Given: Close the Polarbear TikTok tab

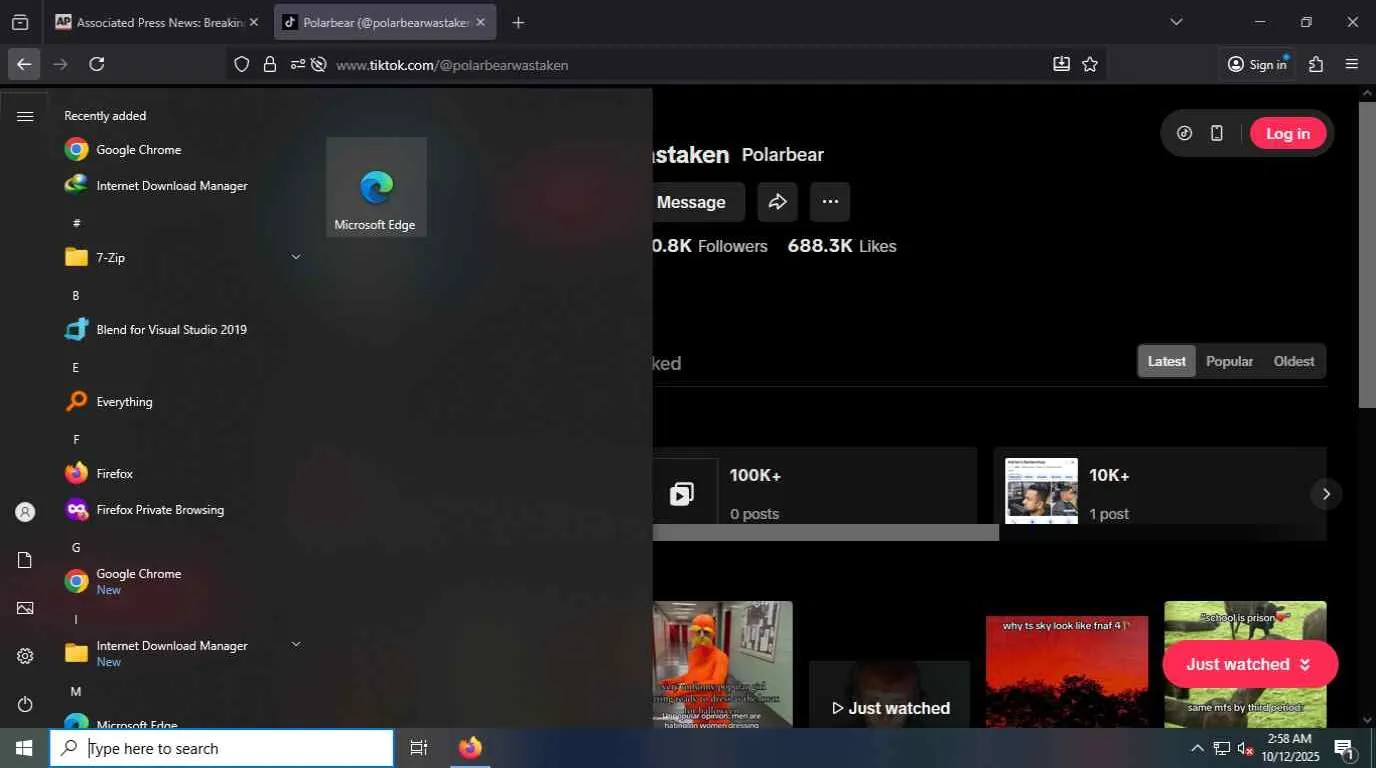Looking at the screenshot, I should 481,22.
